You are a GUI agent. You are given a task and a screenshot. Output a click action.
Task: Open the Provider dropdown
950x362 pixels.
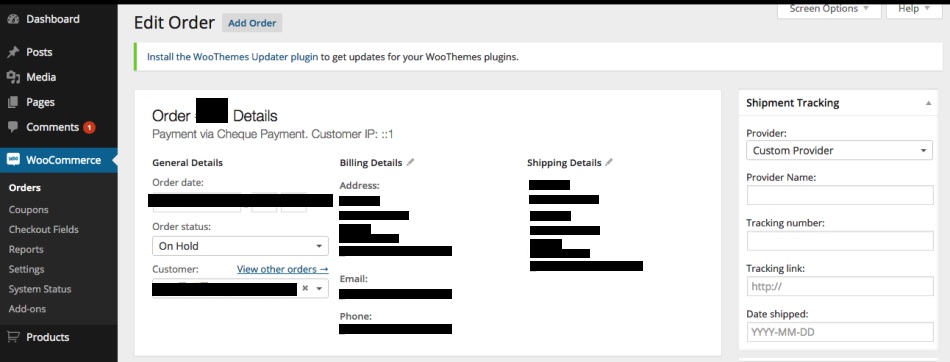click(839, 150)
